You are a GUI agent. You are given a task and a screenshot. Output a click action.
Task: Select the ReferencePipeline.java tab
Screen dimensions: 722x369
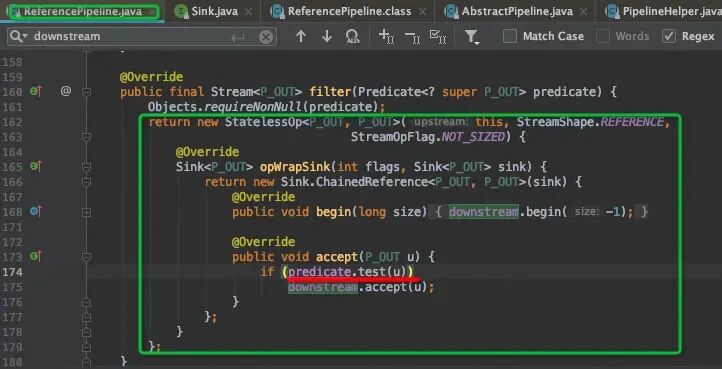pos(83,11)
